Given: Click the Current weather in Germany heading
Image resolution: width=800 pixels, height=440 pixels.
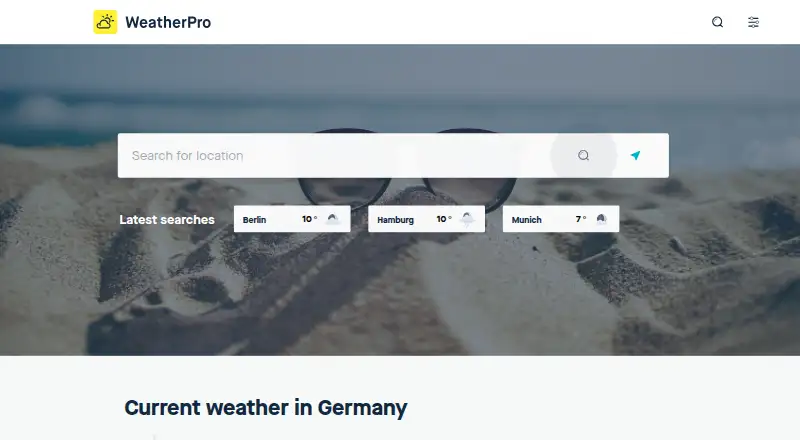Looking at the screenshot, I should click(266, 408).
